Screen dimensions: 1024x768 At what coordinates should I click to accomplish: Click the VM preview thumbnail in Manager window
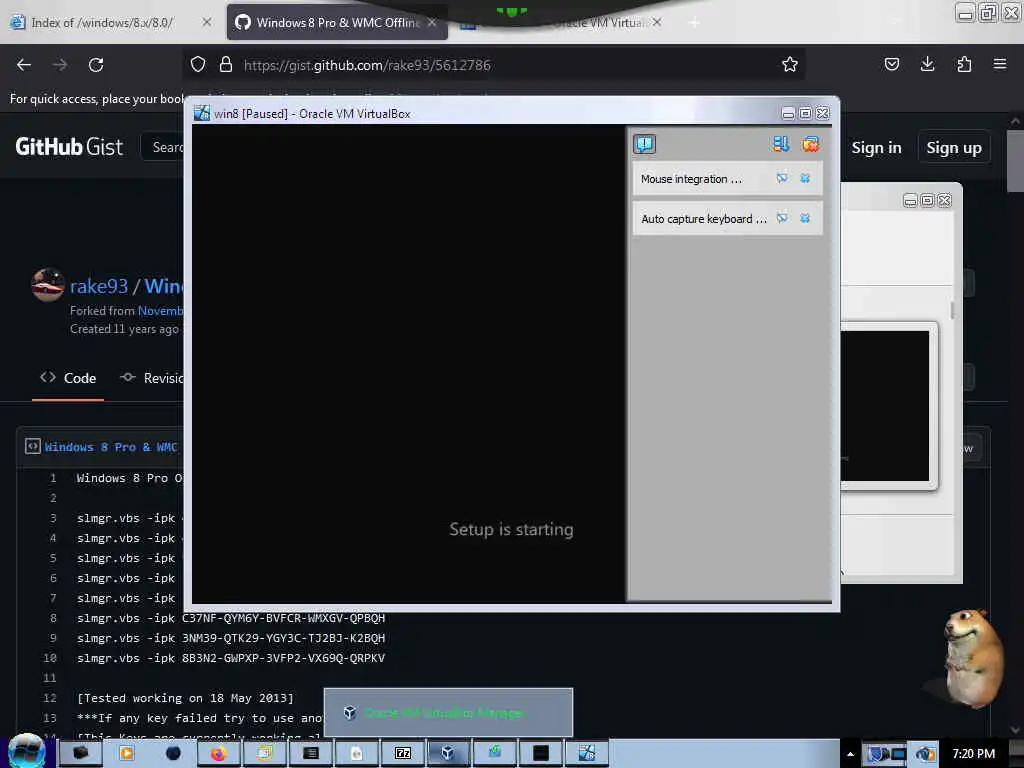tap(885, 406)
